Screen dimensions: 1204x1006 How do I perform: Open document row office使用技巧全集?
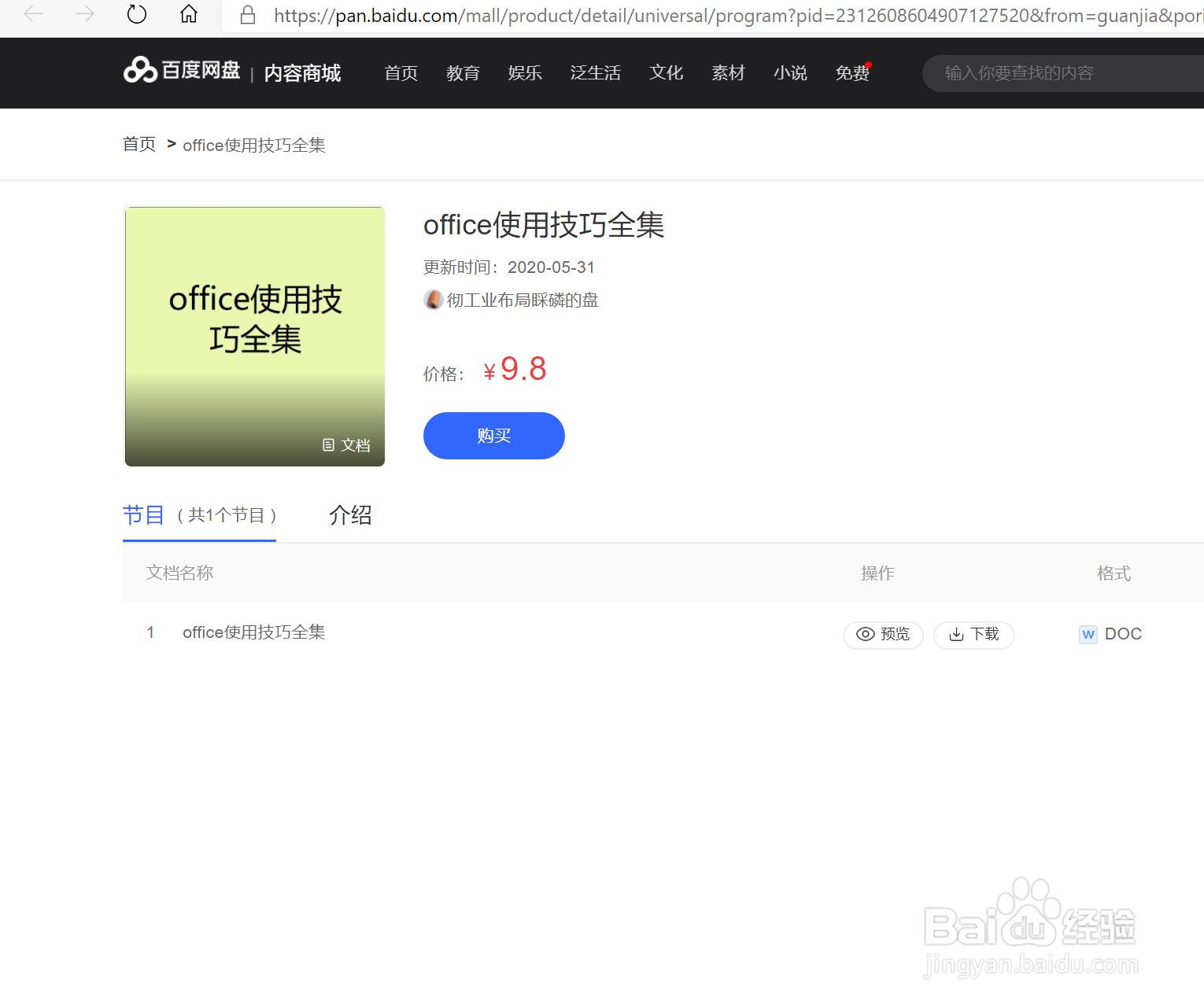(x=253, y=632)
